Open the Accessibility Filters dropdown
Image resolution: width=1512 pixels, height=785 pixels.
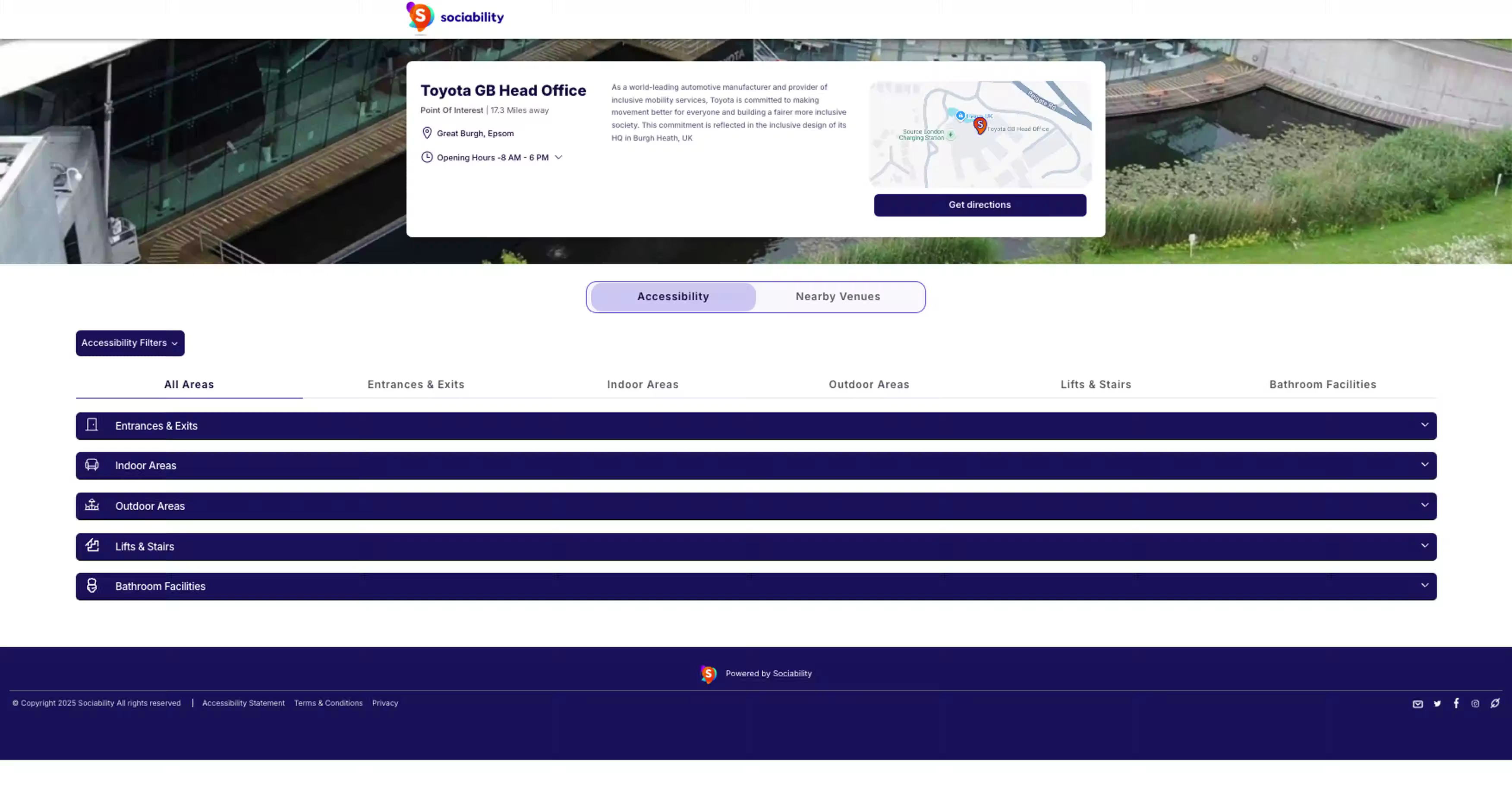[130, 343]
